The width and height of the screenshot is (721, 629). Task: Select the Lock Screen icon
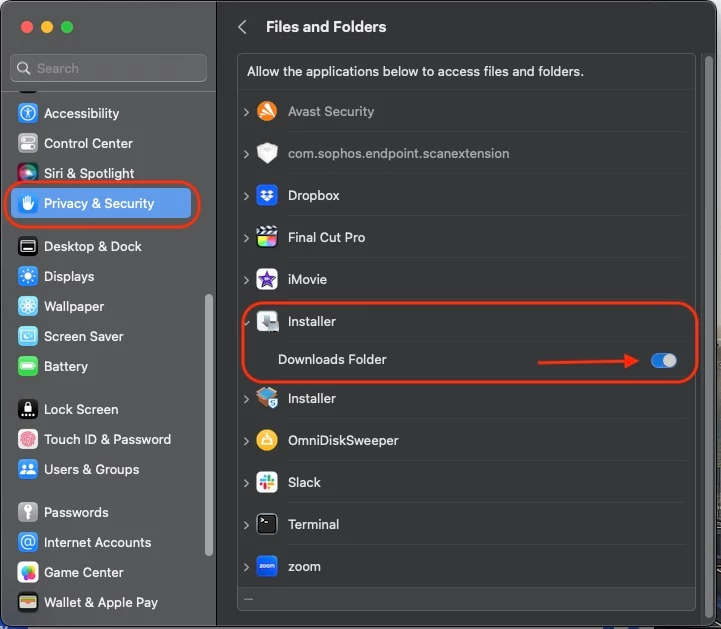click(28, 409)
